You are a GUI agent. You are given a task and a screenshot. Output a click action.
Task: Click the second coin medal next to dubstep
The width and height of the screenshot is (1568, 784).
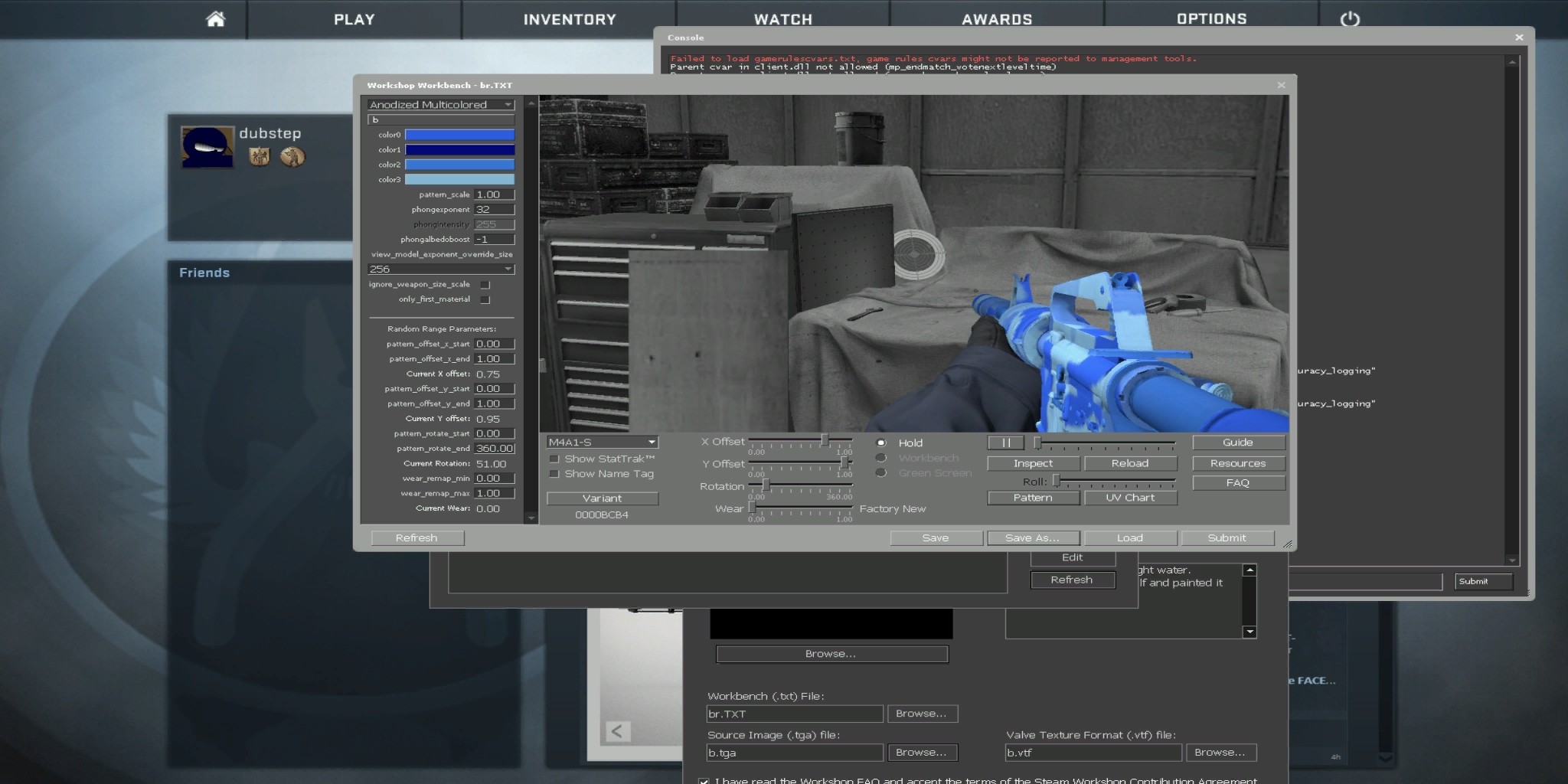point(292,156)
